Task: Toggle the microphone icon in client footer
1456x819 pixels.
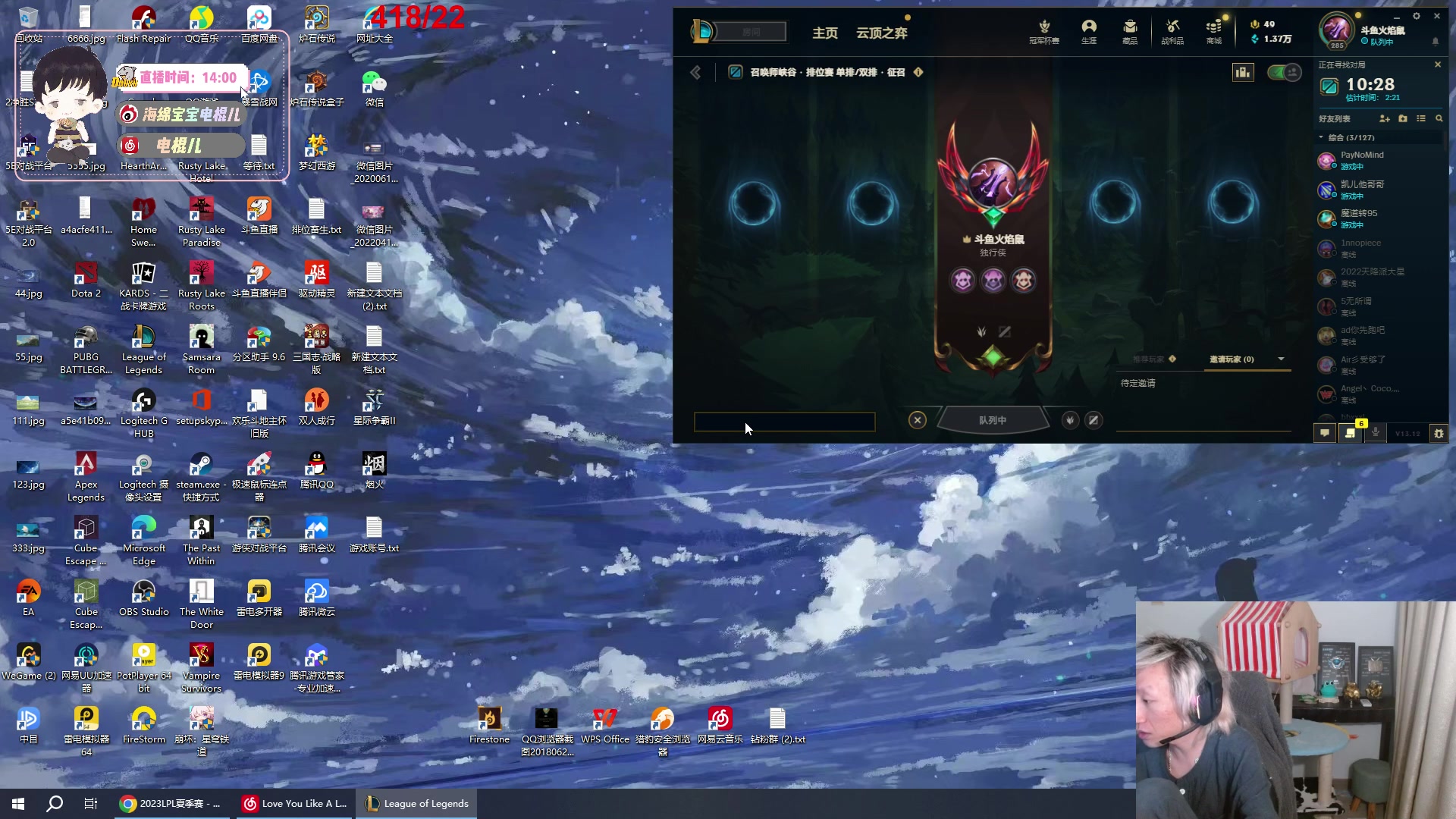Action: [x=1376, y=433]
